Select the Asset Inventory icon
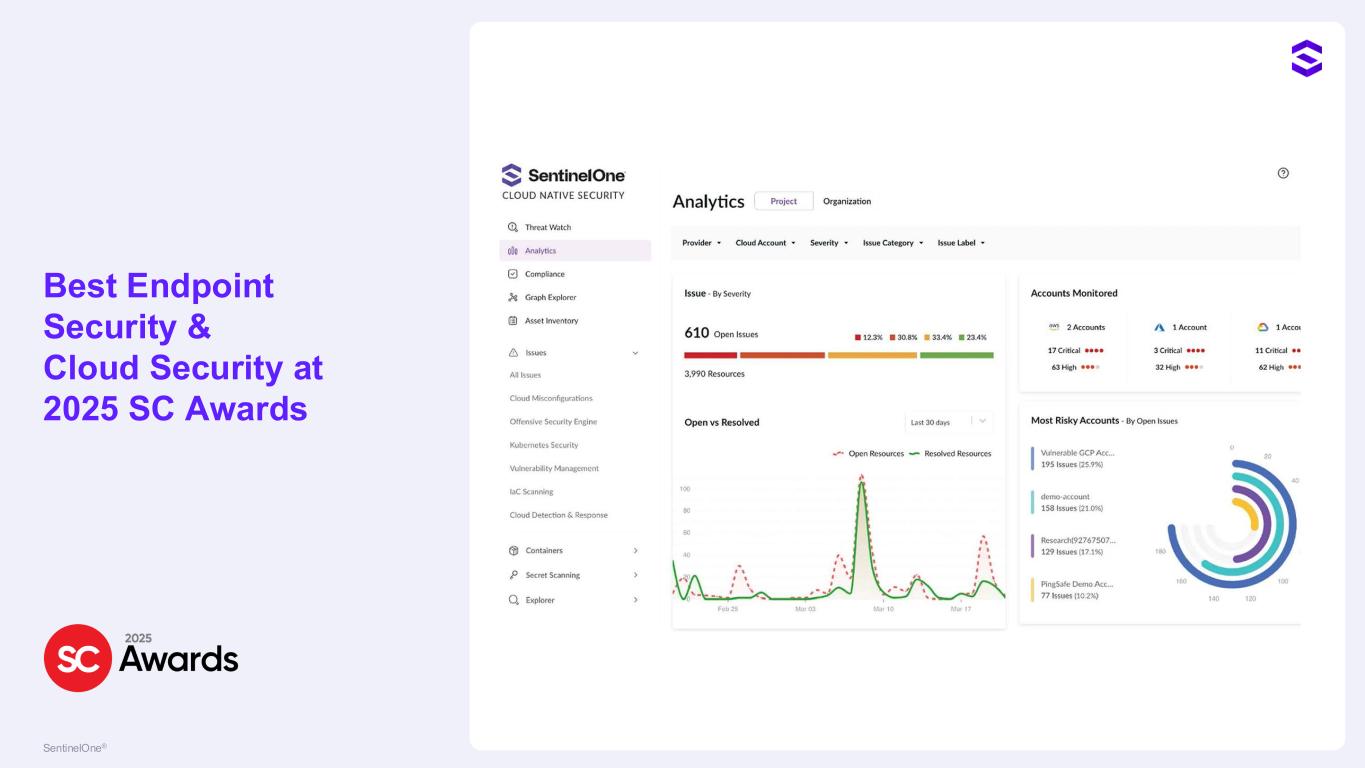The width and height of the screenshot is (1365, 768). pos(513,321)
